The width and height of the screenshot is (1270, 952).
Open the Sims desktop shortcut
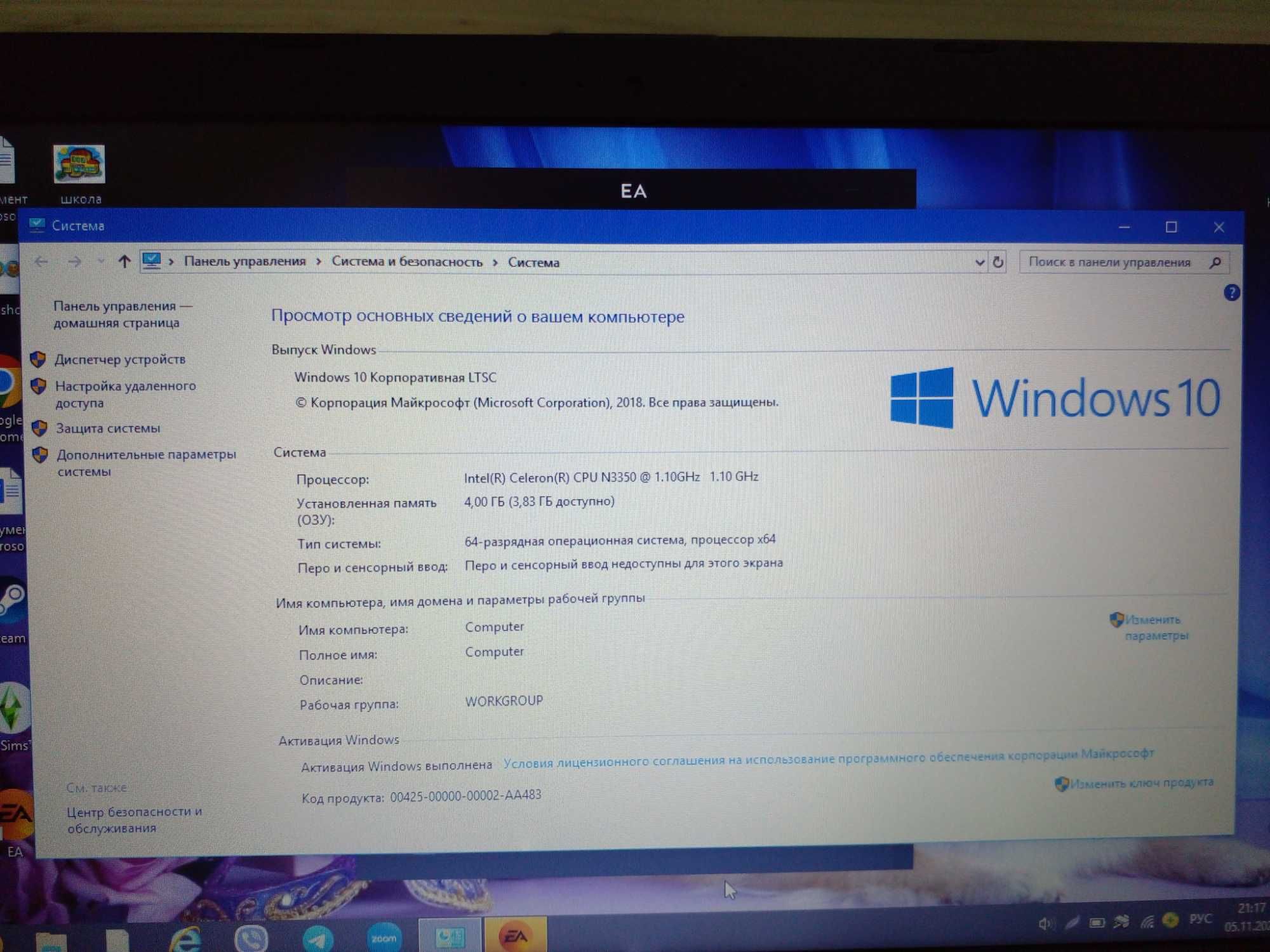point(14,717)
